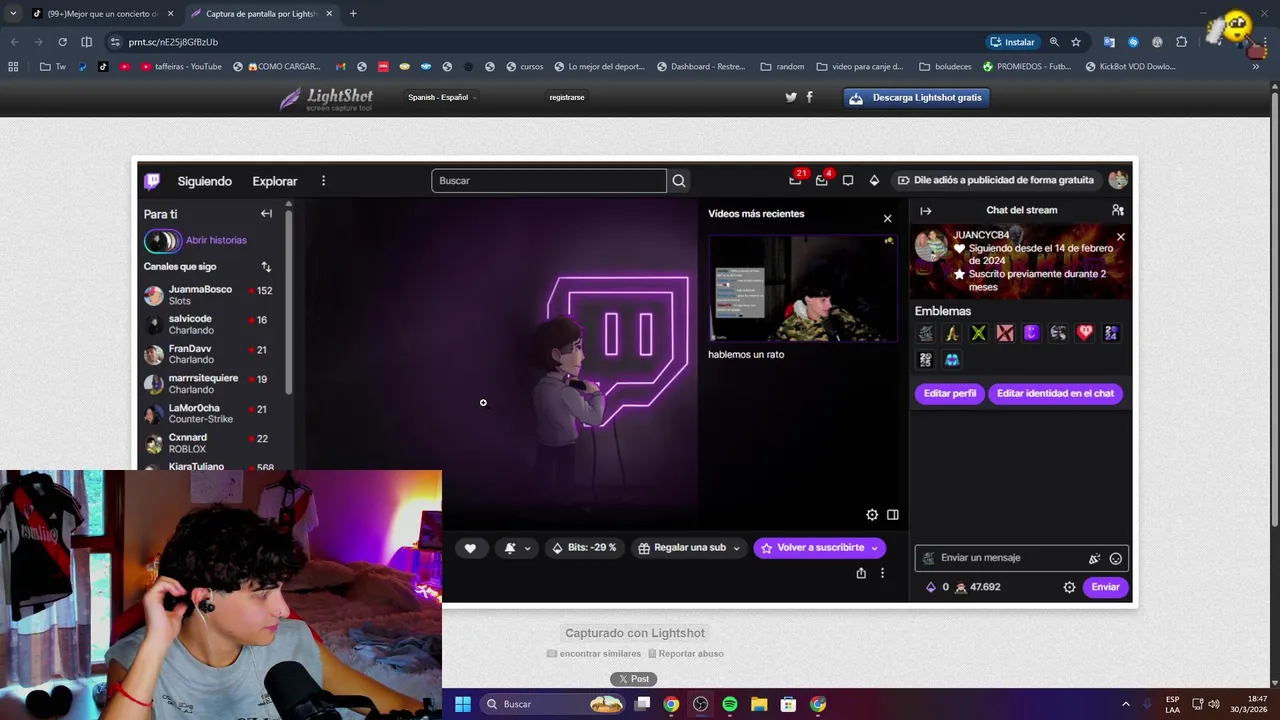Image resolution: width=1280 pixels, height=720 pixels.
Task: Click the Twitch Buscar search field
Action: [x=549, y=181]
